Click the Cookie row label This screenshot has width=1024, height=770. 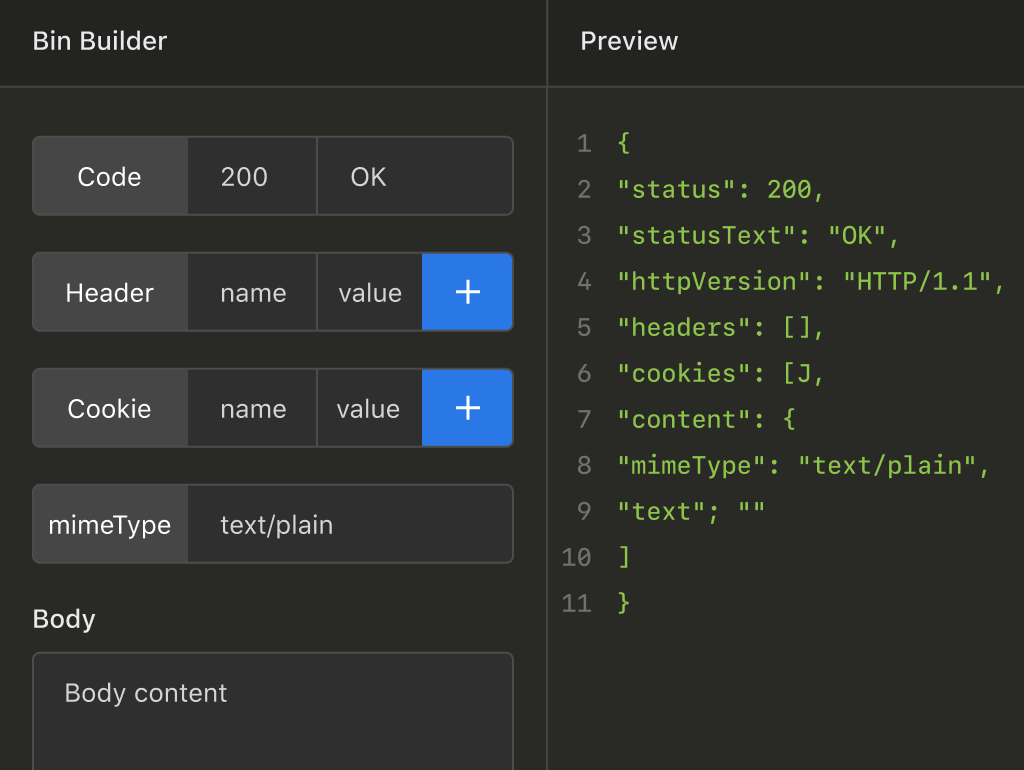(110, 409)
